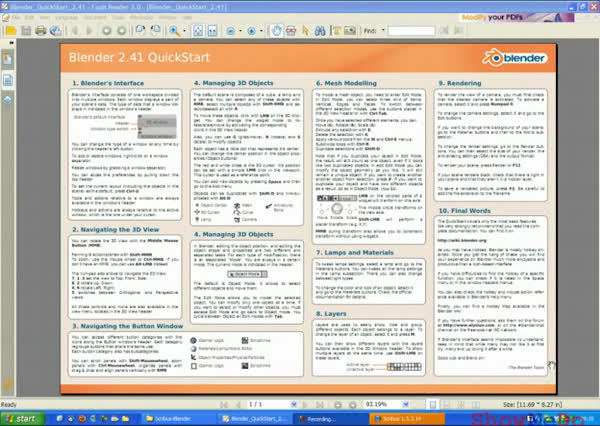This screenshot has height=426, width=600.
Task: Click the Find Next button
Action: [458, 31]
